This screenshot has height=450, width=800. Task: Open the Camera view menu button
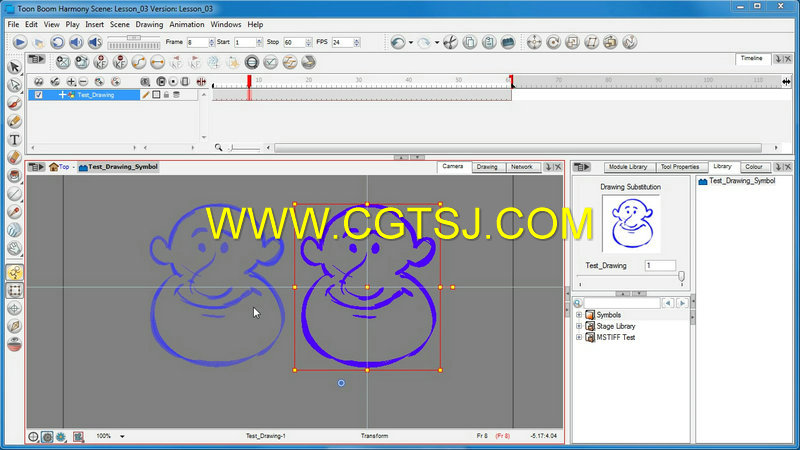(x=36, y=167)
